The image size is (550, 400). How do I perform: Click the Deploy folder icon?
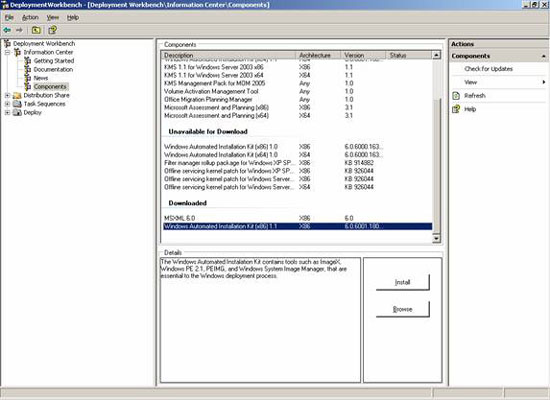17,113
